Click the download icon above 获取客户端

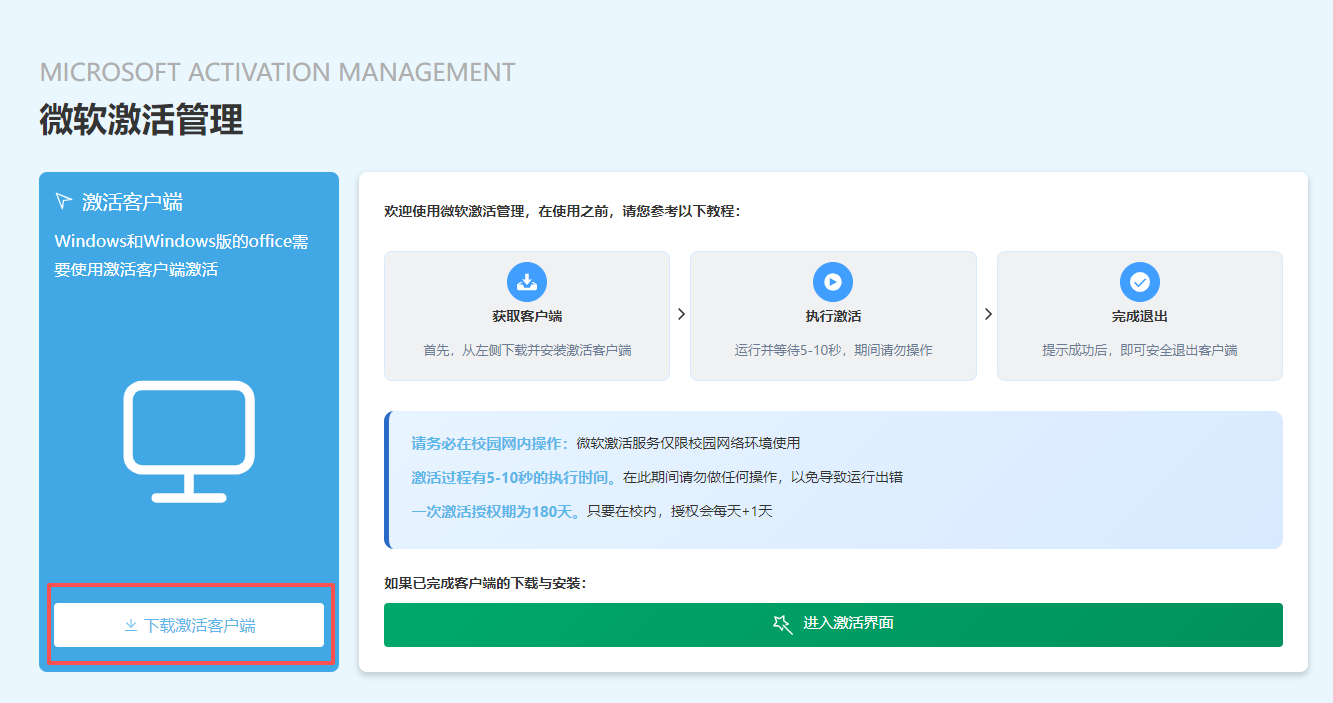coord(527,282)
